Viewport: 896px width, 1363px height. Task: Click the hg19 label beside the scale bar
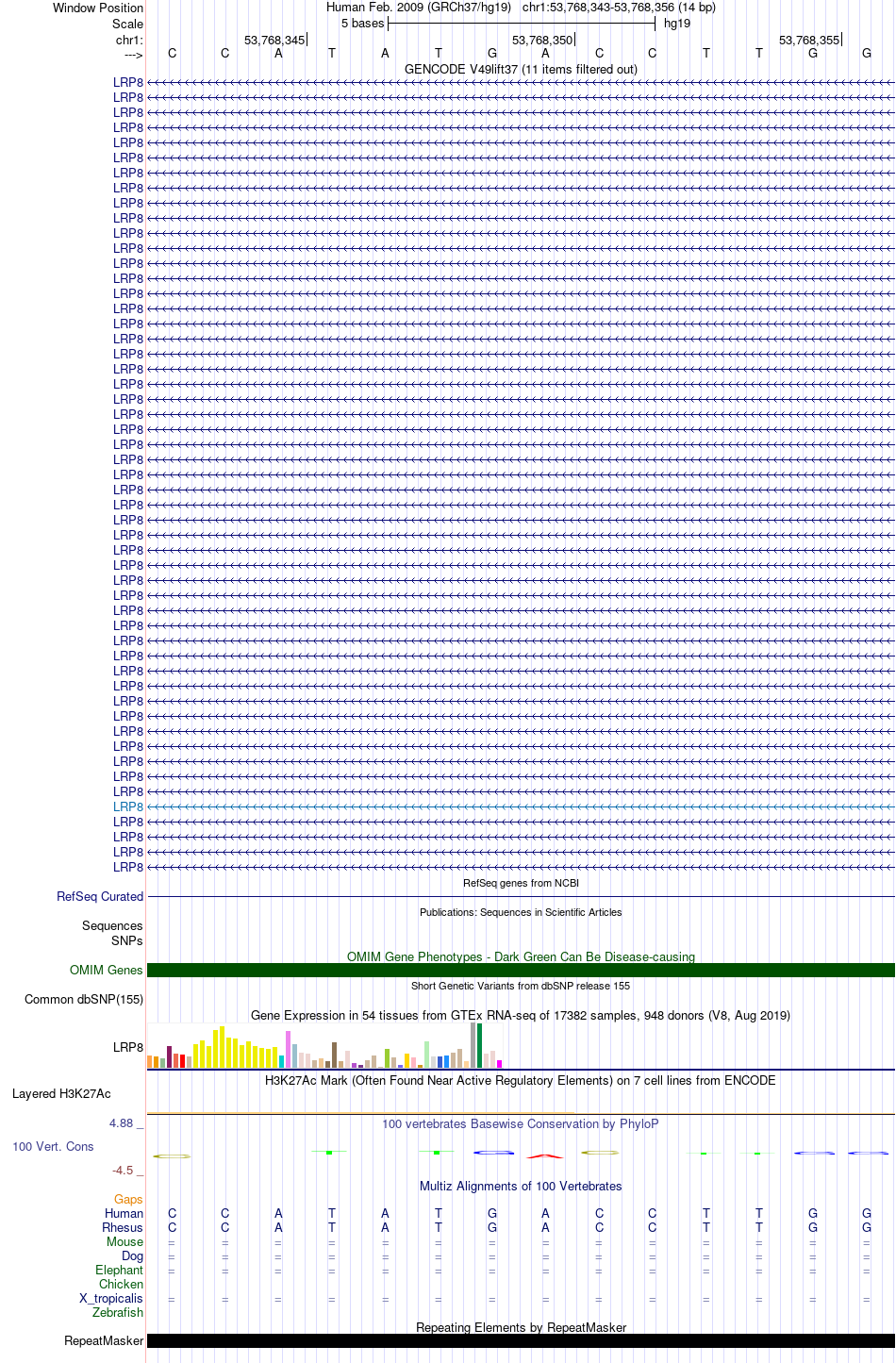677,24
